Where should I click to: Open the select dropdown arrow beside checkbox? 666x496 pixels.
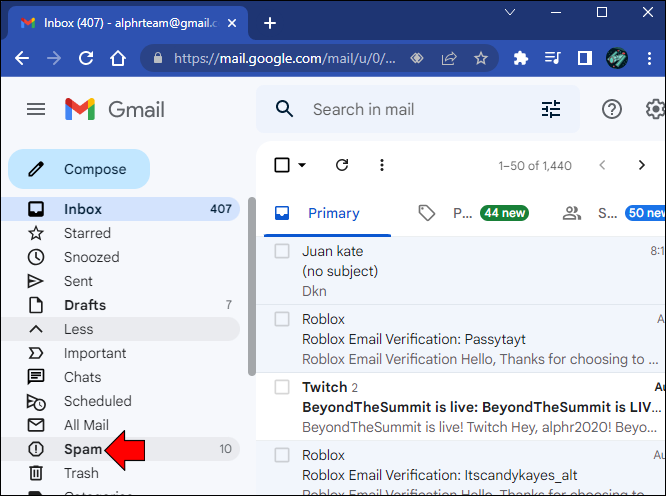tap(302, 165)
